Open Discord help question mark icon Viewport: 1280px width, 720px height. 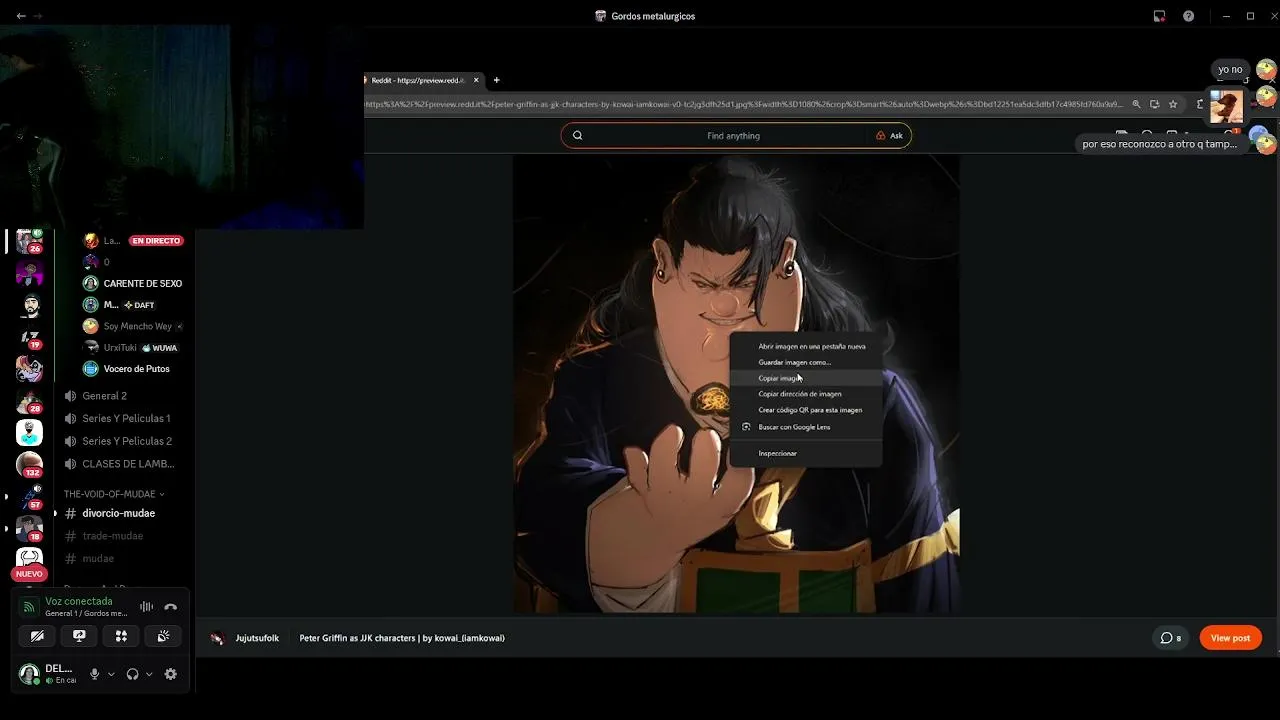coord(1188,16)
